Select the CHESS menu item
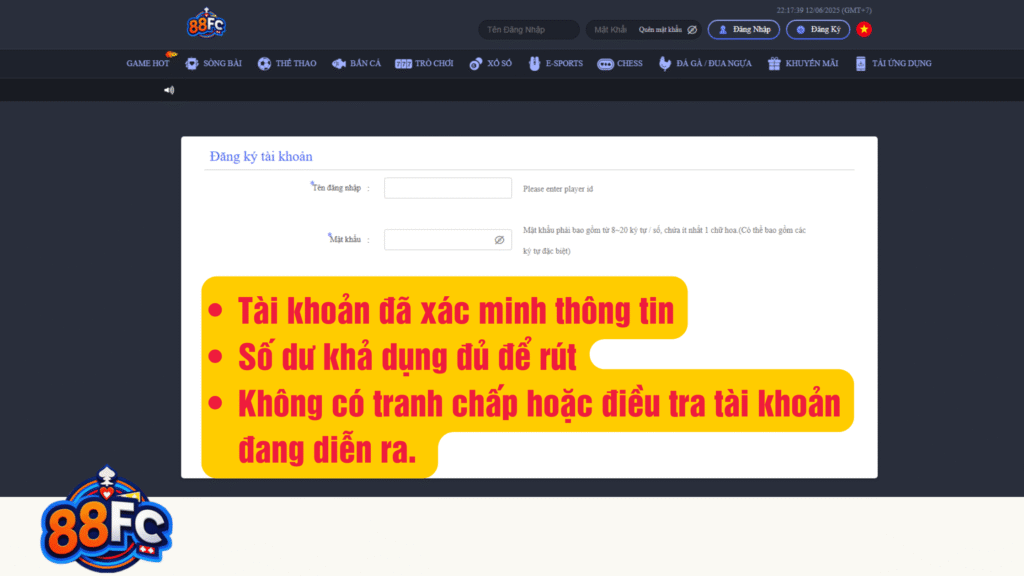Image resolution: width=1024 pixels, height=576 pixels. [619, 63]
